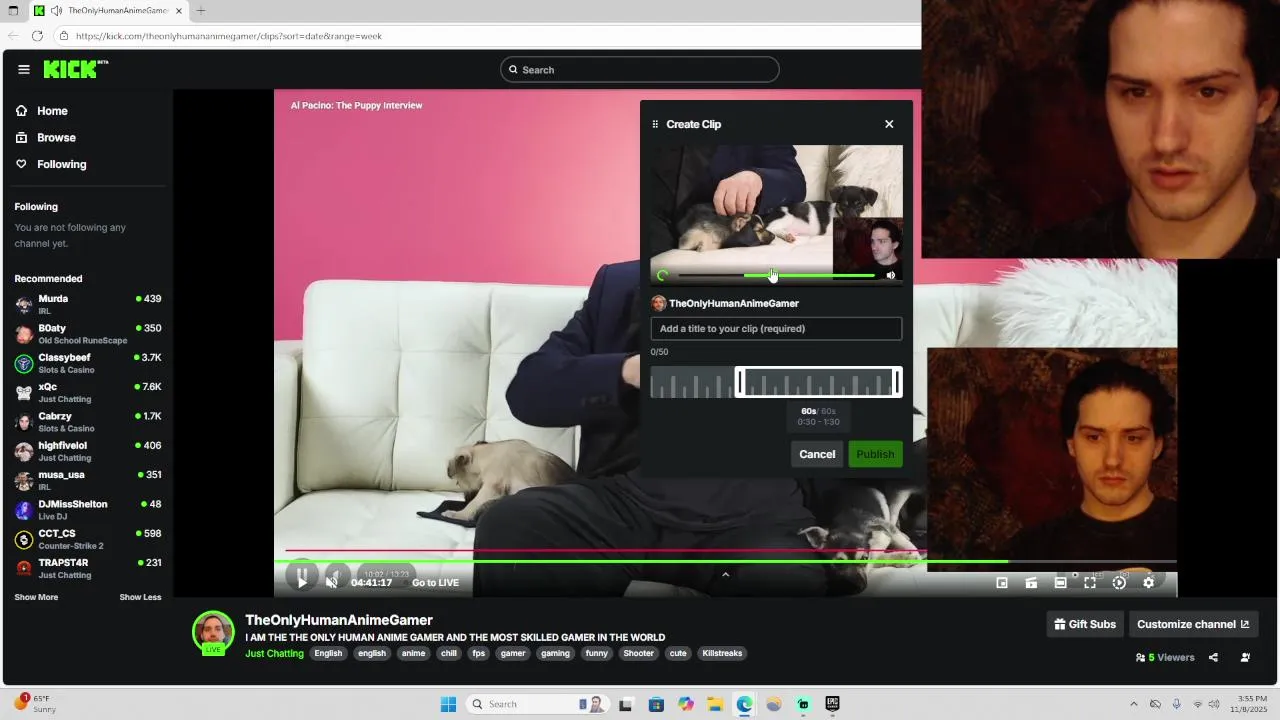Grab the Create Clip drag handle
1280x720 pixels.
tap(655, 124)
